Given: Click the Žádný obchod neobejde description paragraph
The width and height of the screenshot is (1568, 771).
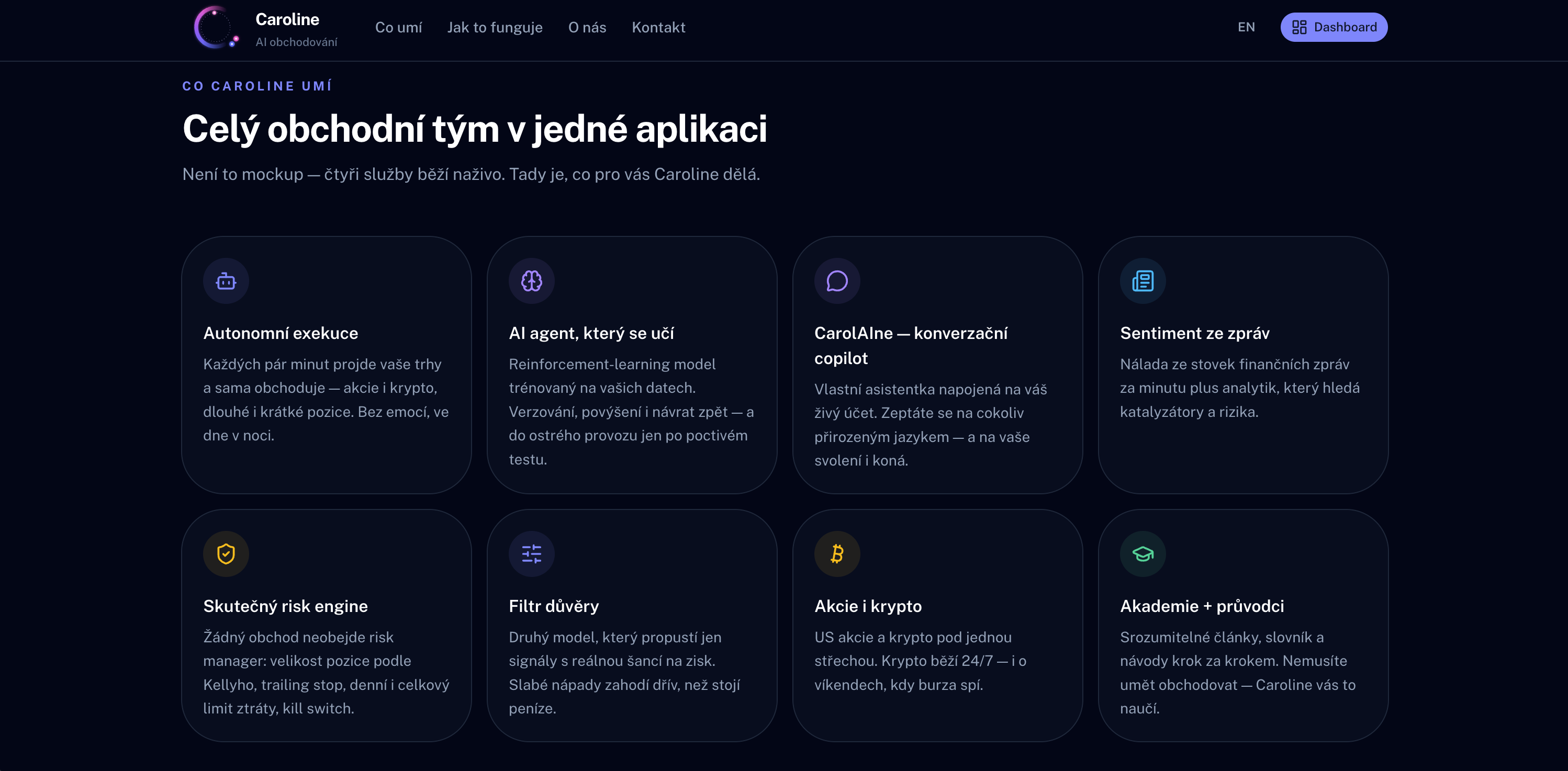Looking at the screenshot, I should coord(326,673).
